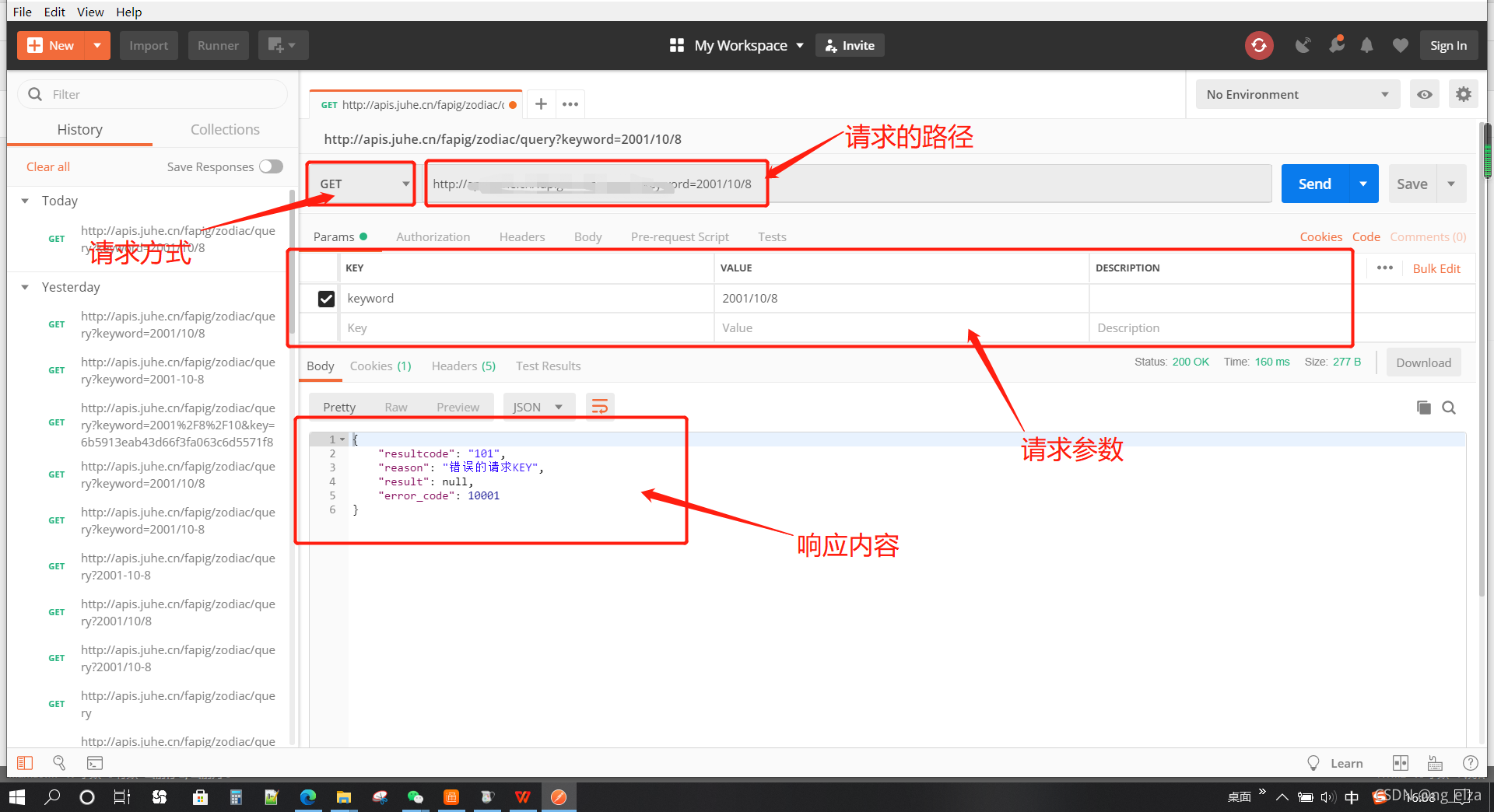This screenshot has width=1494, height=812.
Task: Open the notifications bell
Action: (x=1366, y=45)
